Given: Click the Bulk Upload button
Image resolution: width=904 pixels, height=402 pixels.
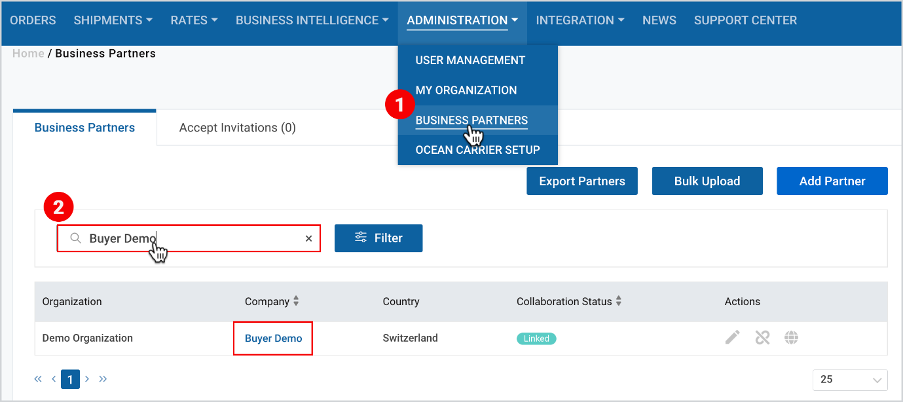Looking at the screenshot, I should (x=707, y=181).
